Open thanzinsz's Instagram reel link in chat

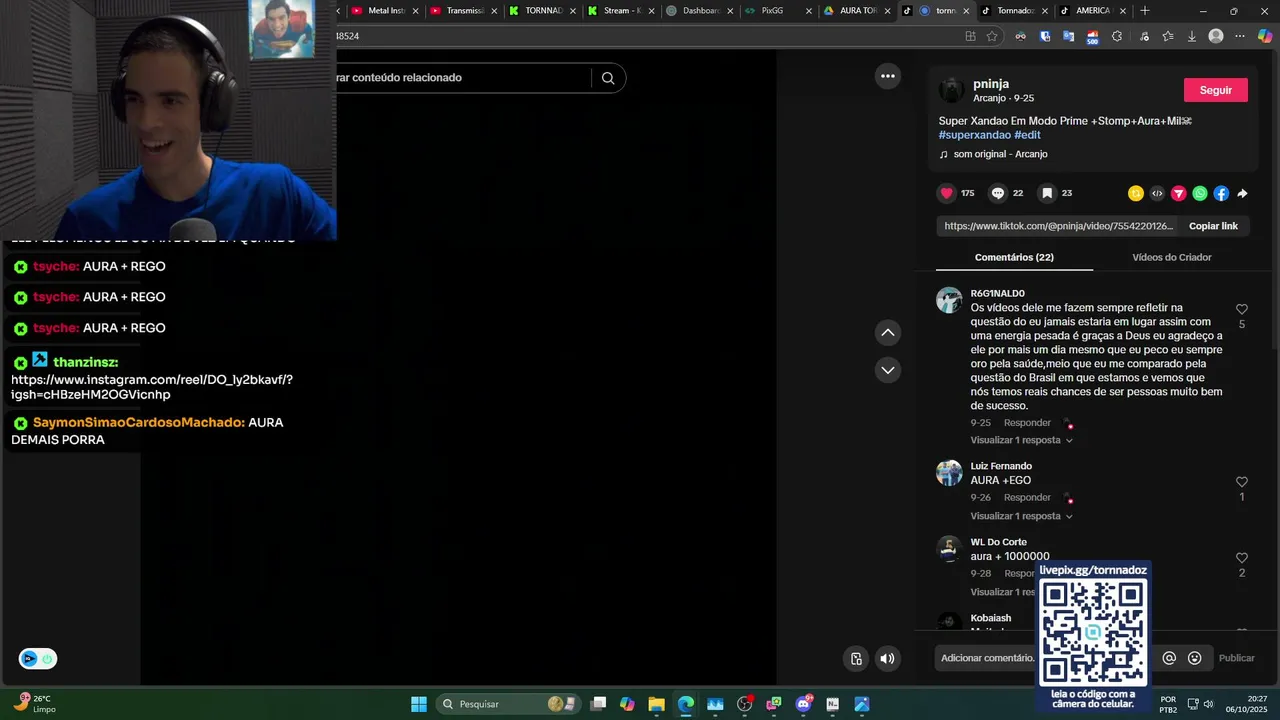[x=152, y=387]
